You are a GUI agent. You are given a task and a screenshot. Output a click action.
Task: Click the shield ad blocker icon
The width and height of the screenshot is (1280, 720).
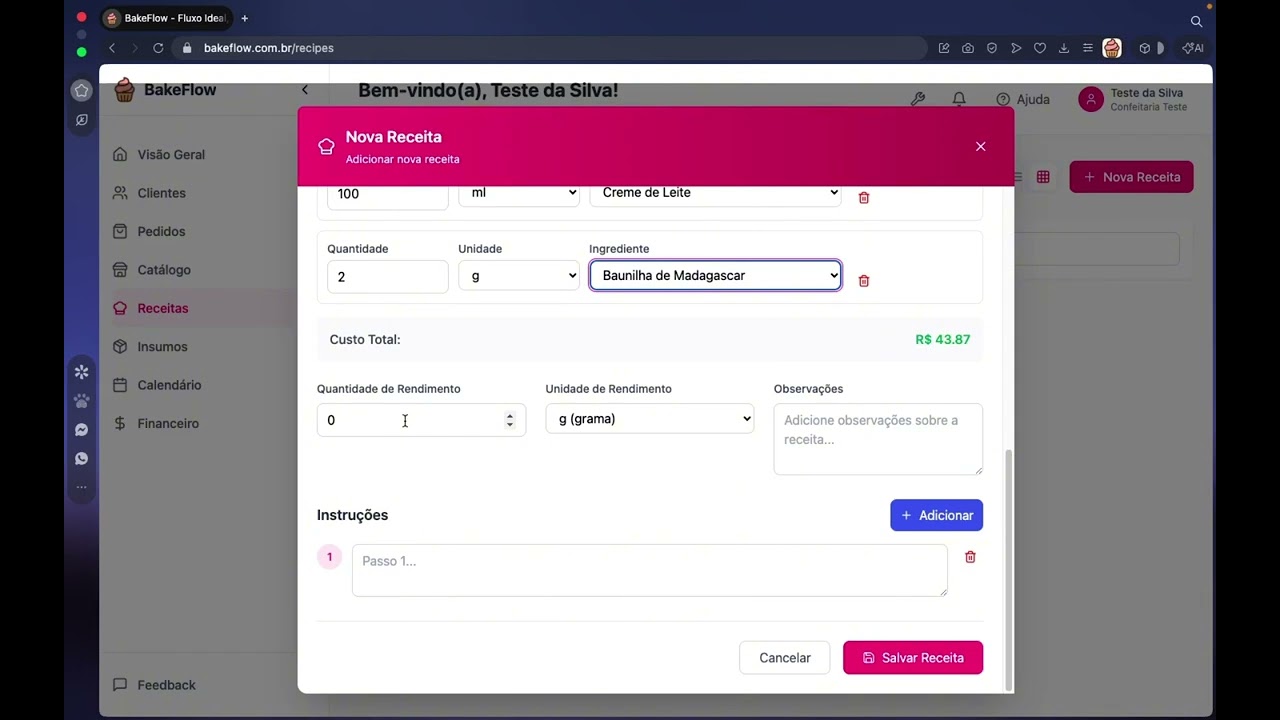coord(992,48)
